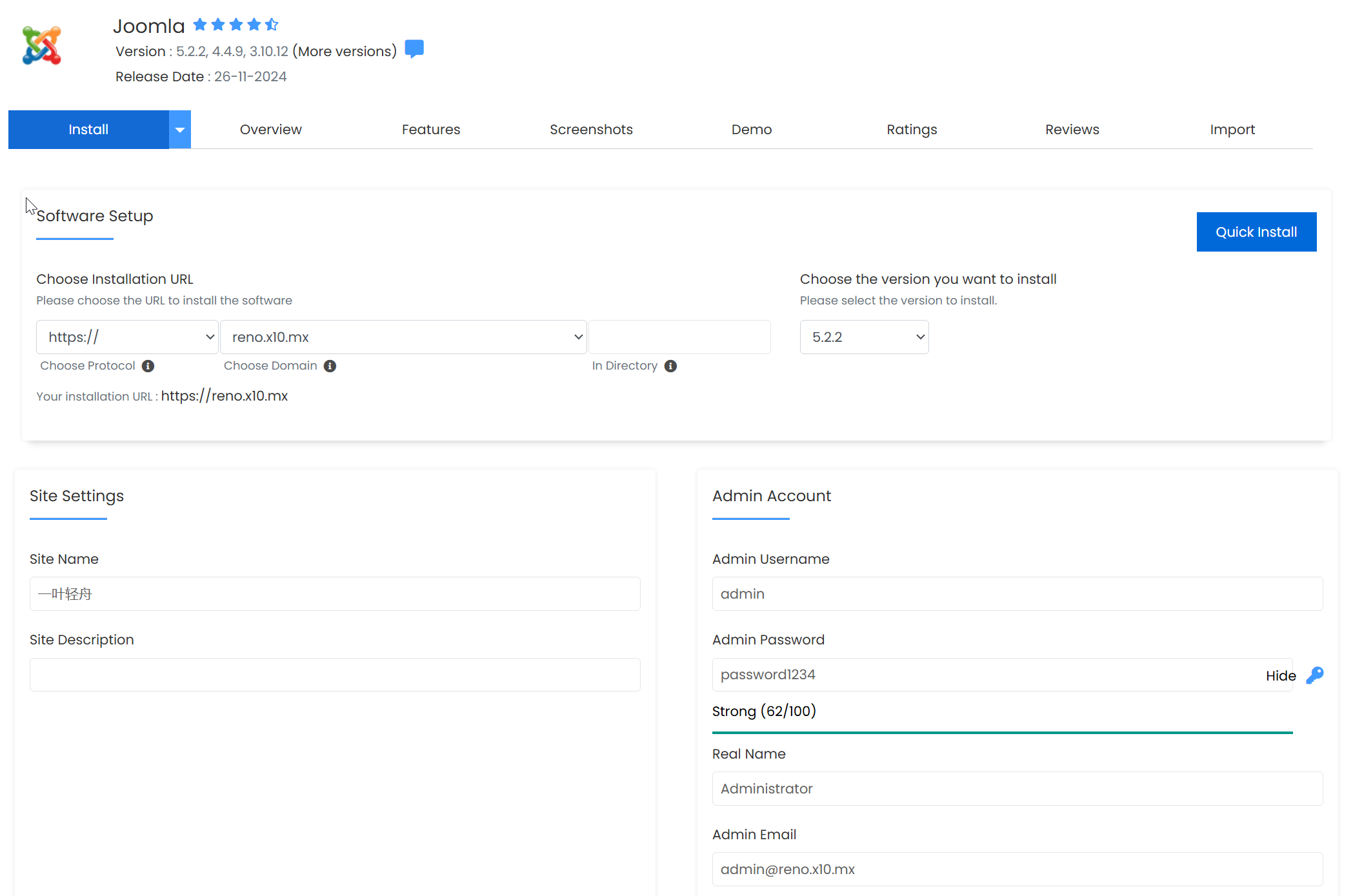Open the Screenshots tab
The height and width of the screenshot is (896, 1353).
coord(591,130)
